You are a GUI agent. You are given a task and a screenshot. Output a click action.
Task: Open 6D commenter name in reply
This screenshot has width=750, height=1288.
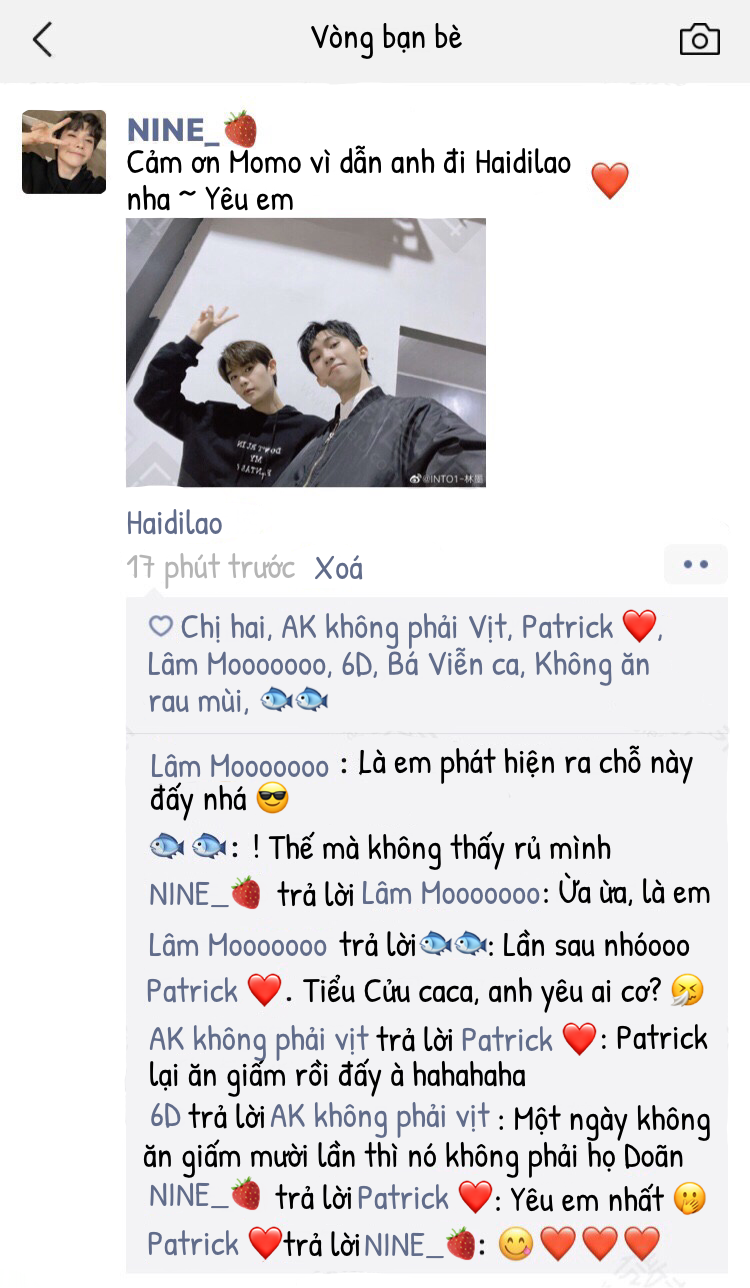pyautogui.click(x=166, y=1116)
